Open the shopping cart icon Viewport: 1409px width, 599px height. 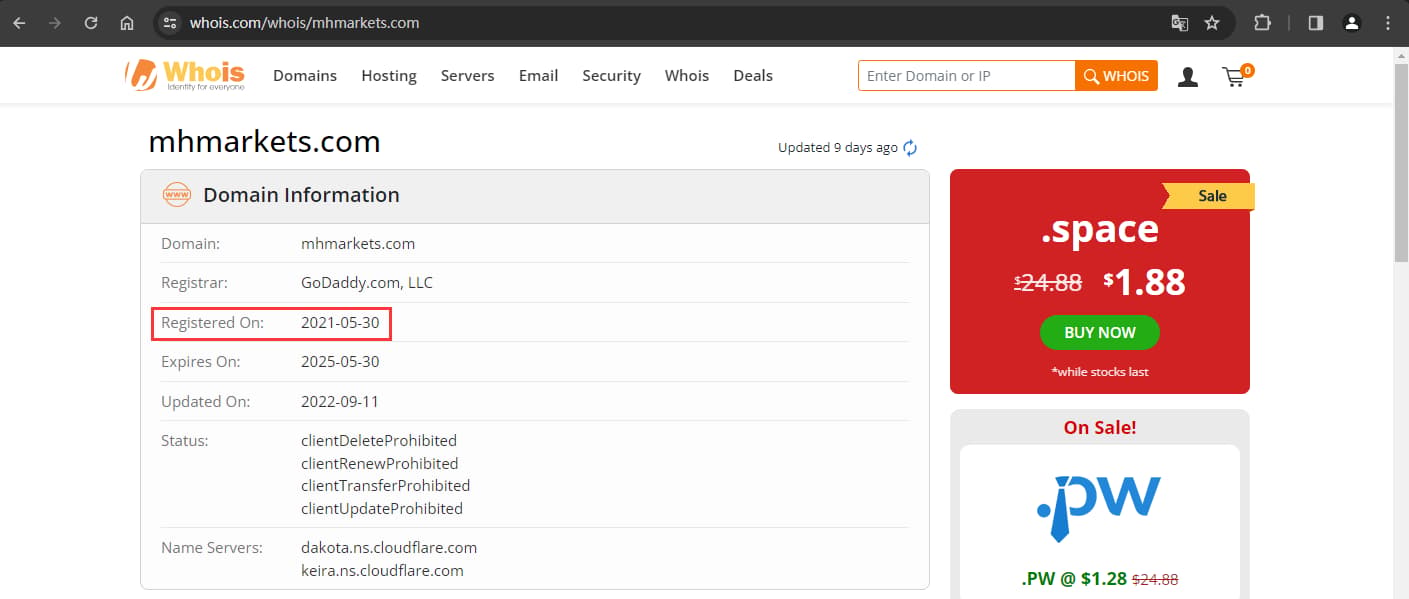point(1237,76)
